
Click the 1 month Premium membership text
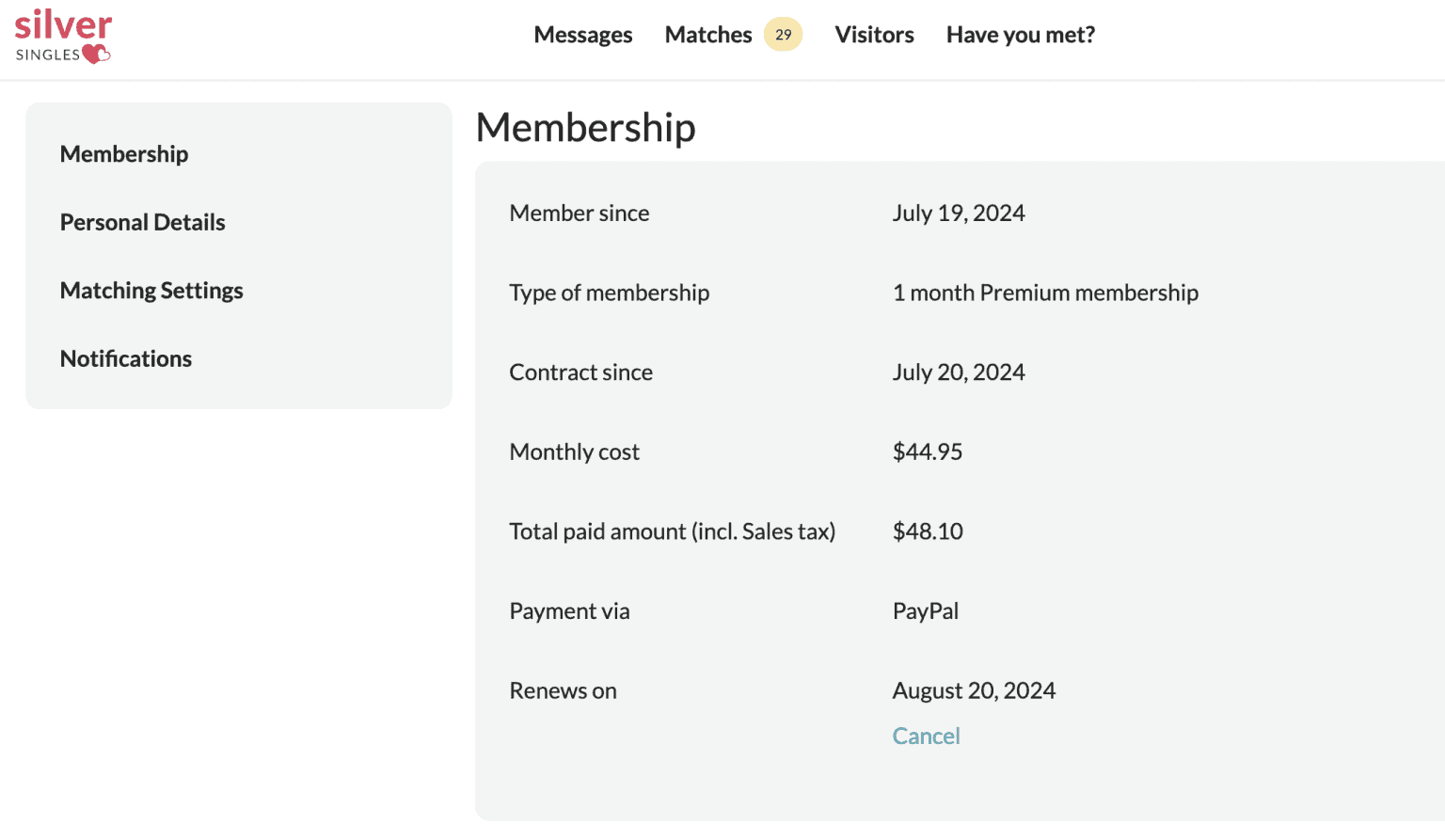pos(1045,293)
